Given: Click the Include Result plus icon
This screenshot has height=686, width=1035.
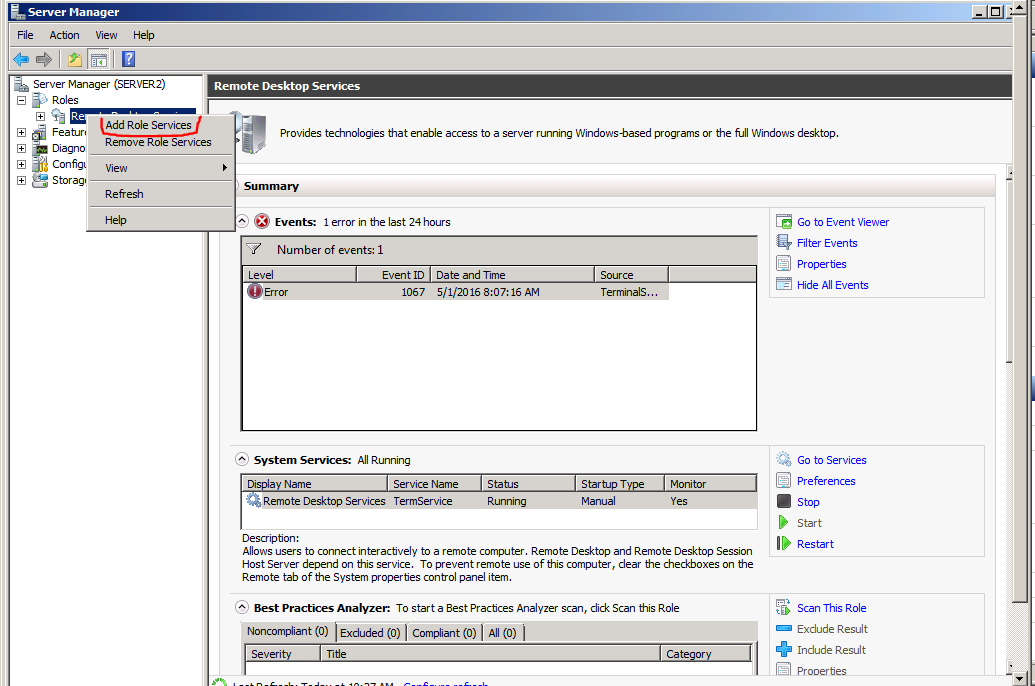Looking at the screenshot, I should click(x=784, y=650).
